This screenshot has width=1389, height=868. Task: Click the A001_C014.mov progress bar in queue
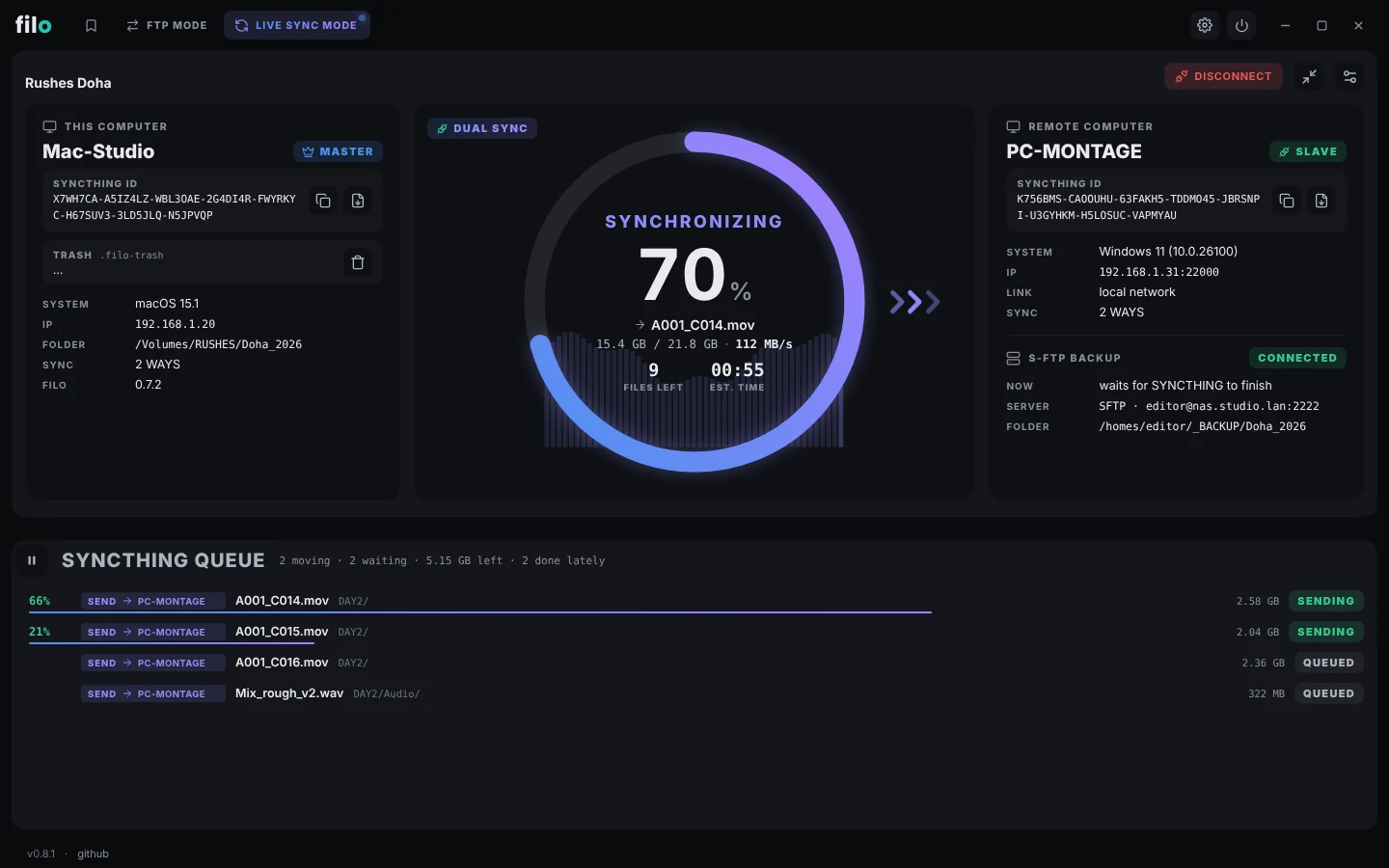[480, 612]
